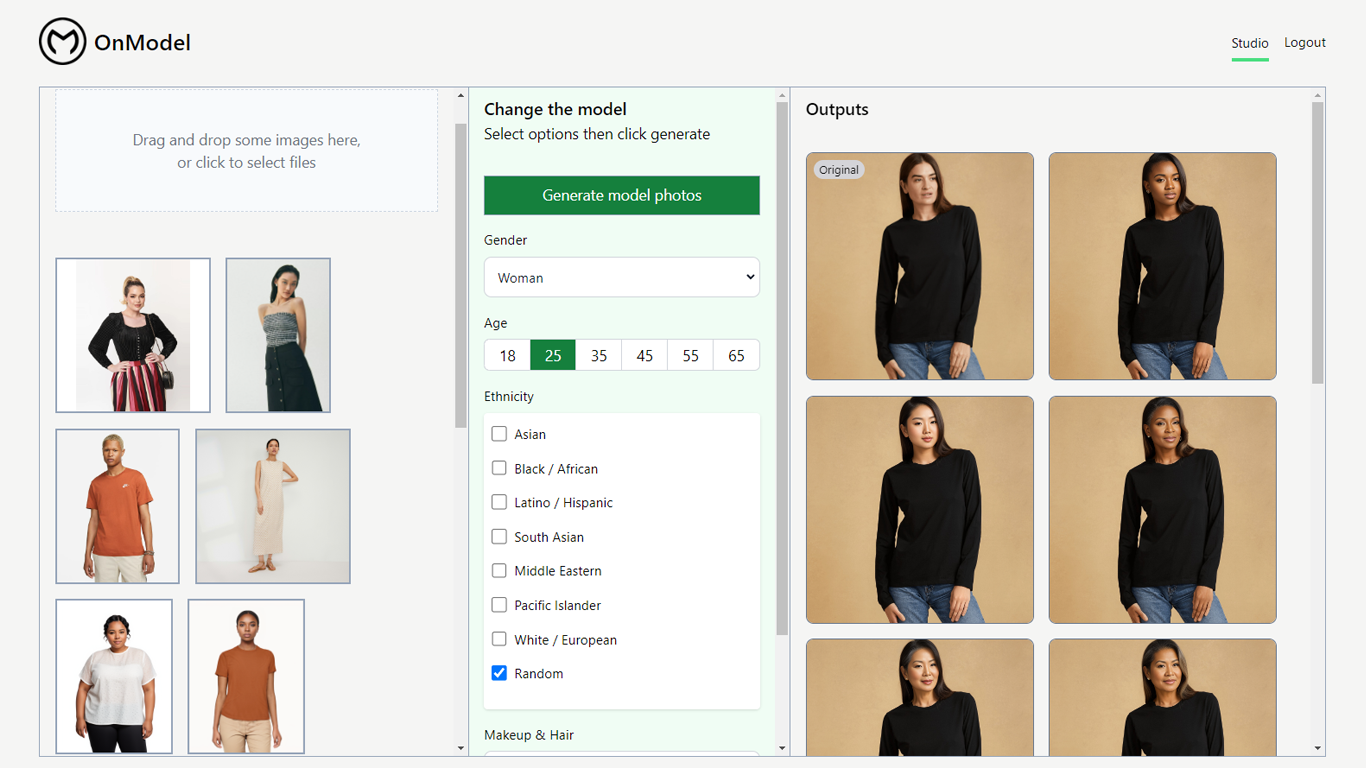Click the Logout link
Image resolution: width=1366 pixels, height=768 pixels.
[x=1304, y=43]
